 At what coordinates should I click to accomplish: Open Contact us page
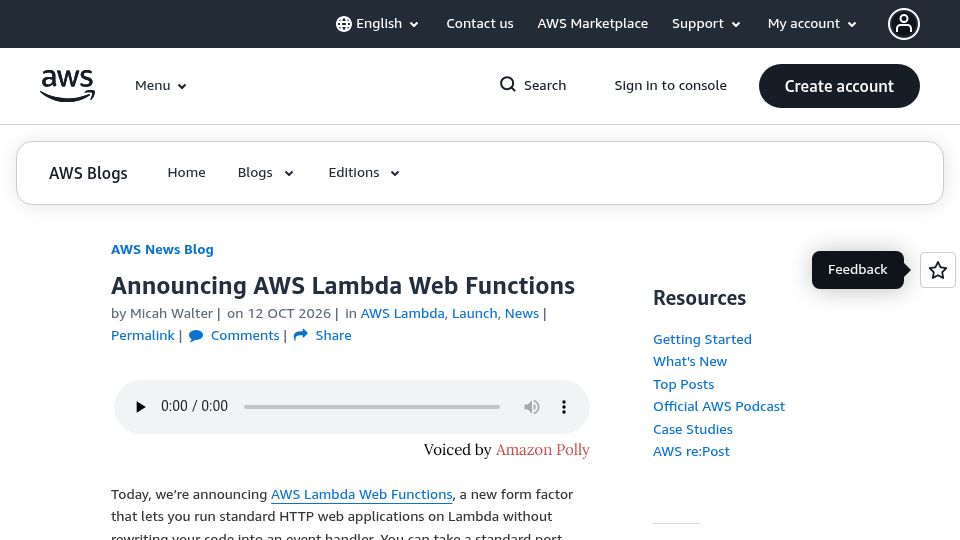[x=479, y=23]
